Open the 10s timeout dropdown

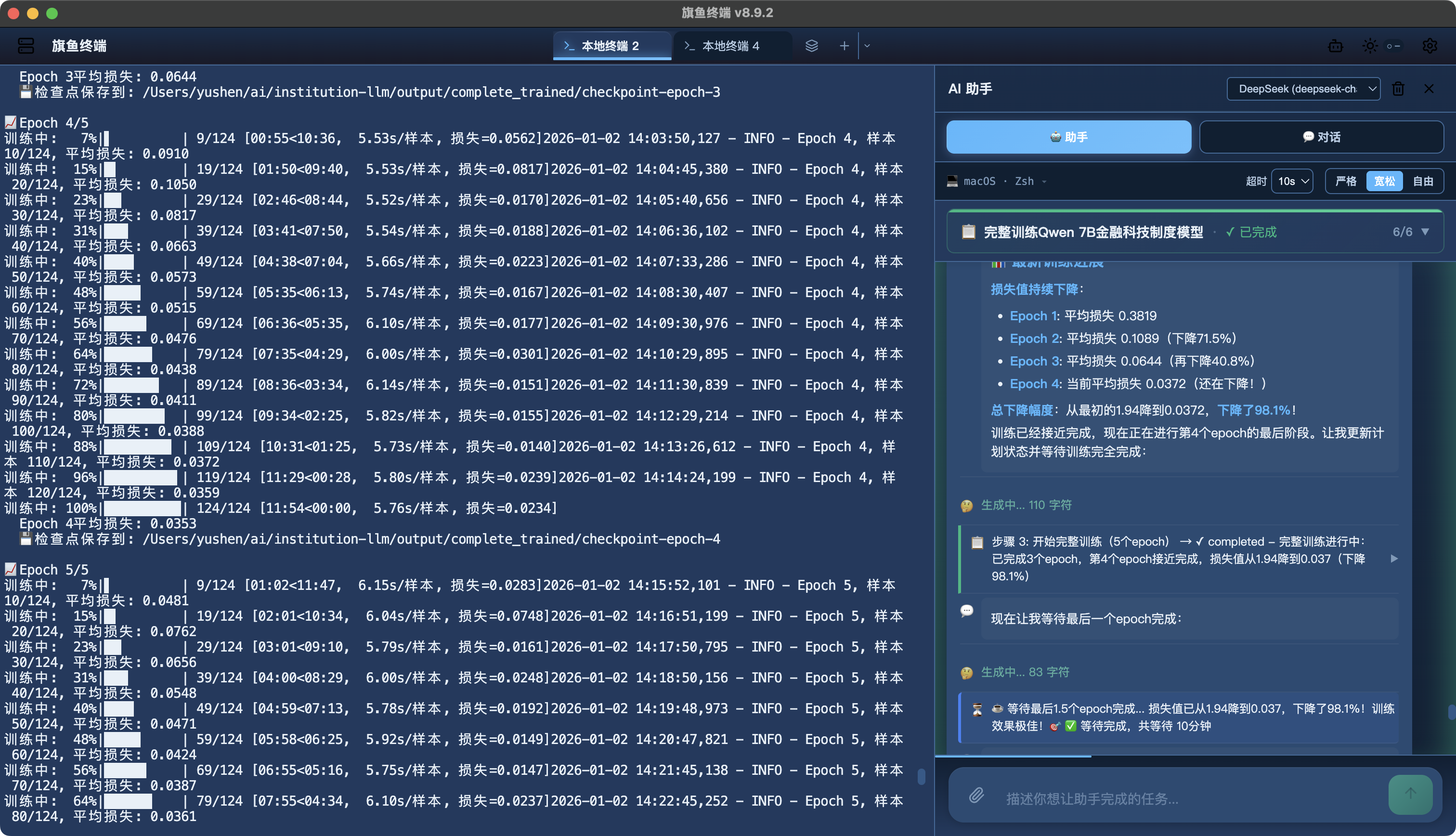tap(1292, 181)
